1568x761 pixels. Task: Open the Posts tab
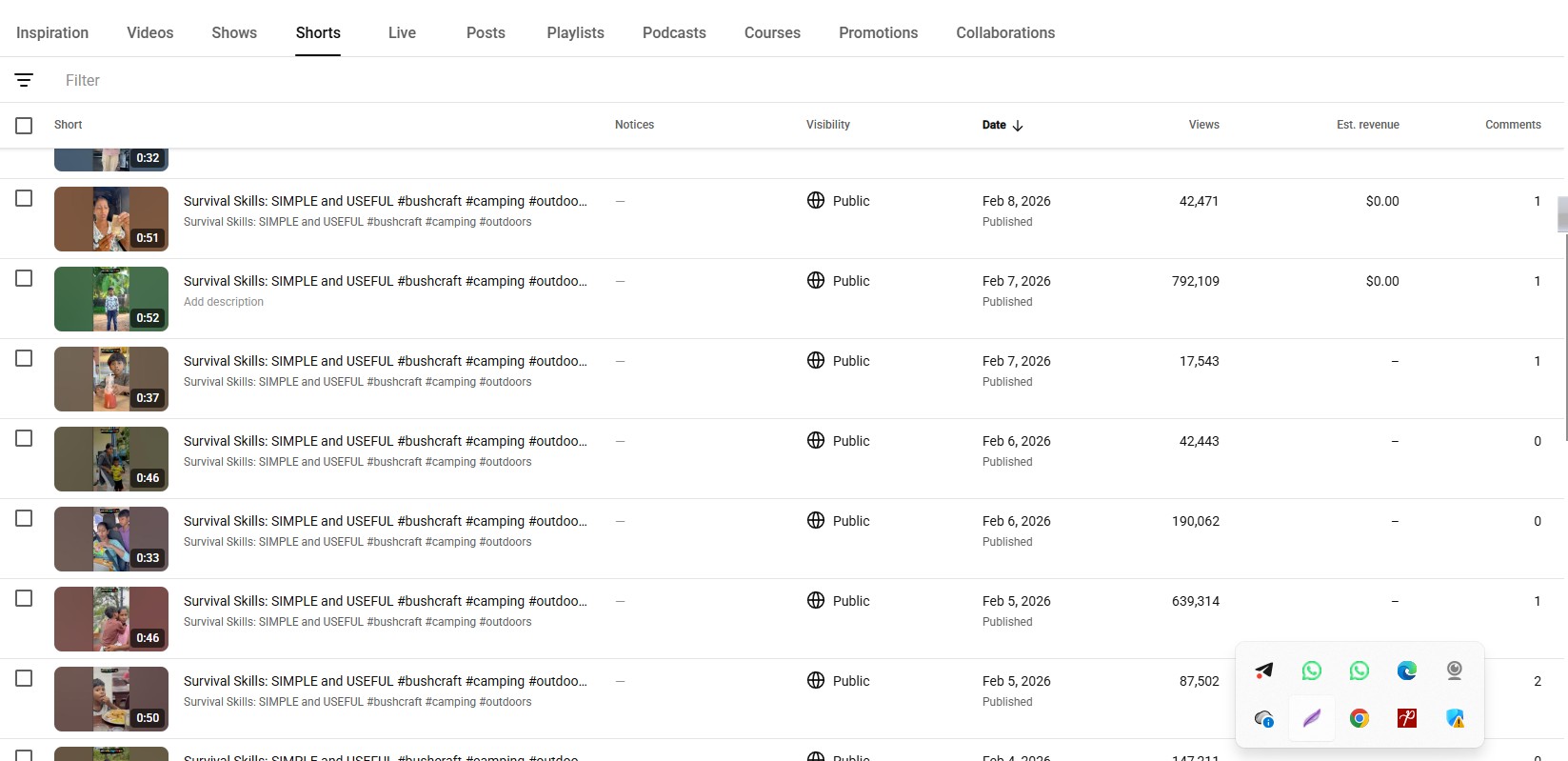[x=486, y=32]
